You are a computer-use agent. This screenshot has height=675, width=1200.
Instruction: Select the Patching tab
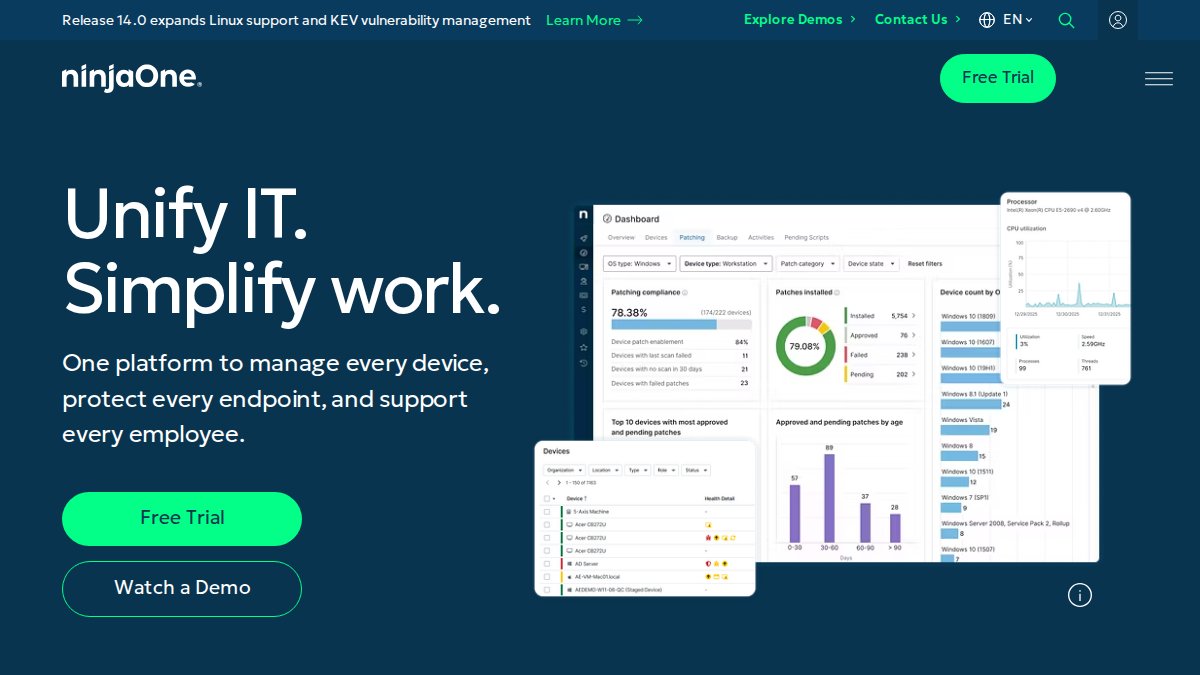coord(692,238)
